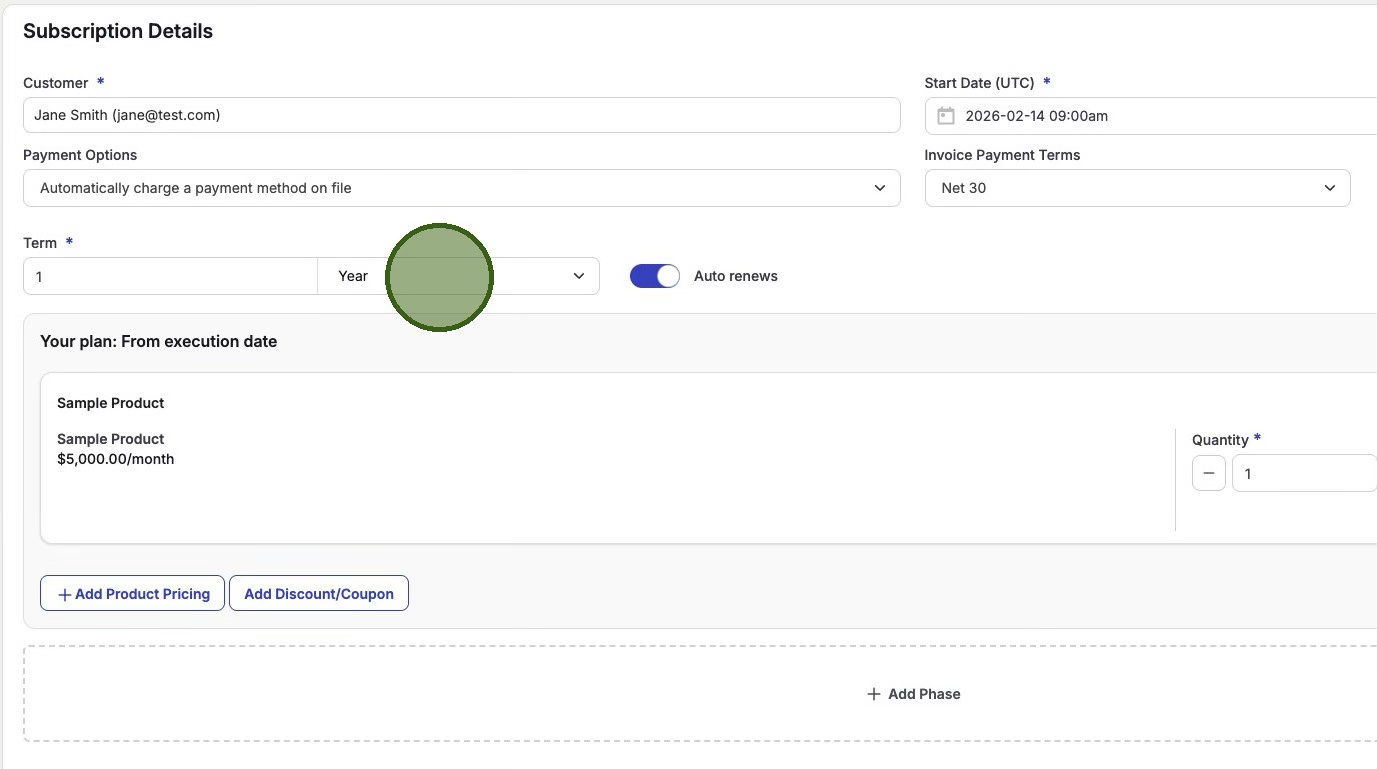Viewport: 1377px width, 769px height.
Task: Click the Auto renews label text
Action: [x=735, y=276]
